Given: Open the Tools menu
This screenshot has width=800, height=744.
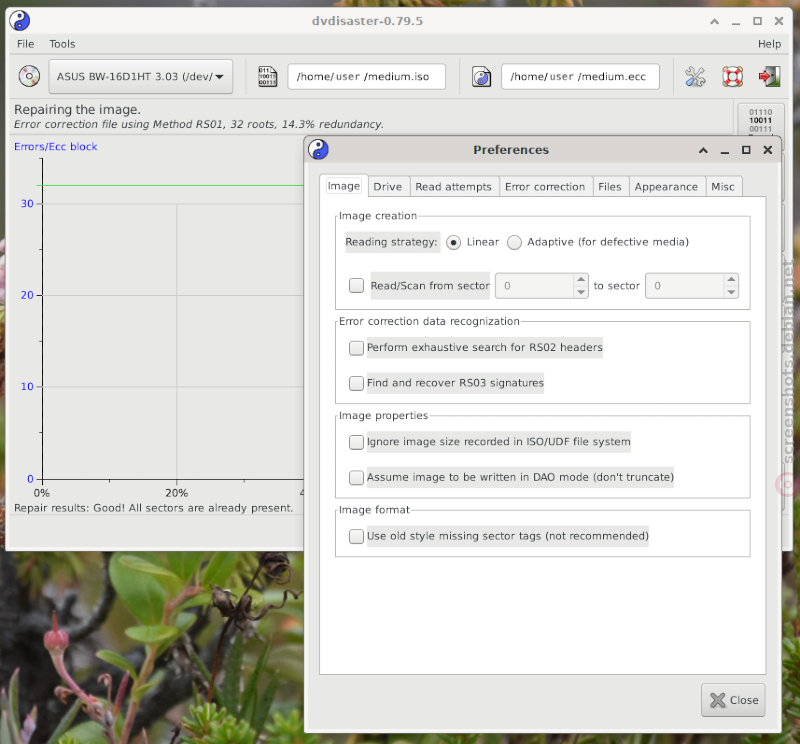Looking at the screenshot, I should coord(62,44).
